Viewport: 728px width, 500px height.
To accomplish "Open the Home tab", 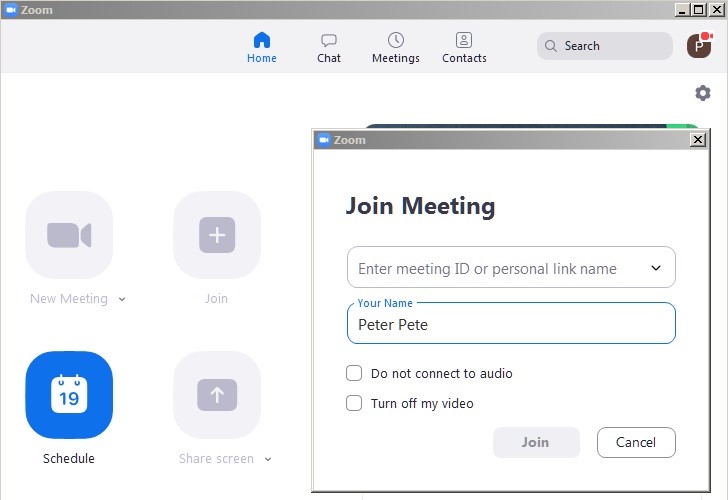I will 262,47.
